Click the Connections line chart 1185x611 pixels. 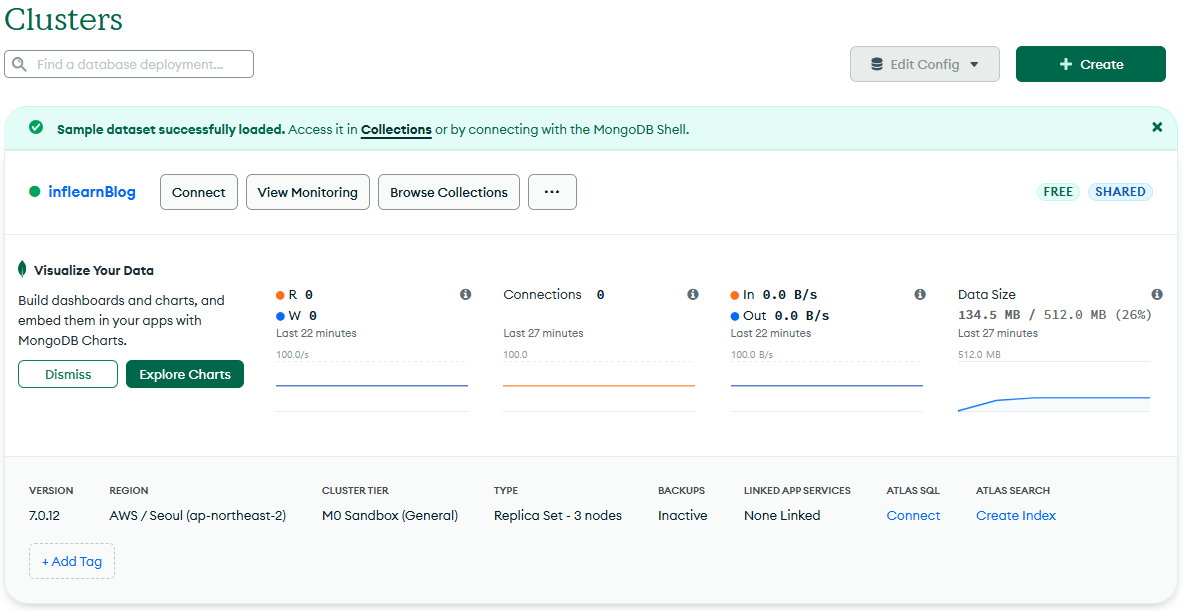pyautogui.click(x=599, y=386)
